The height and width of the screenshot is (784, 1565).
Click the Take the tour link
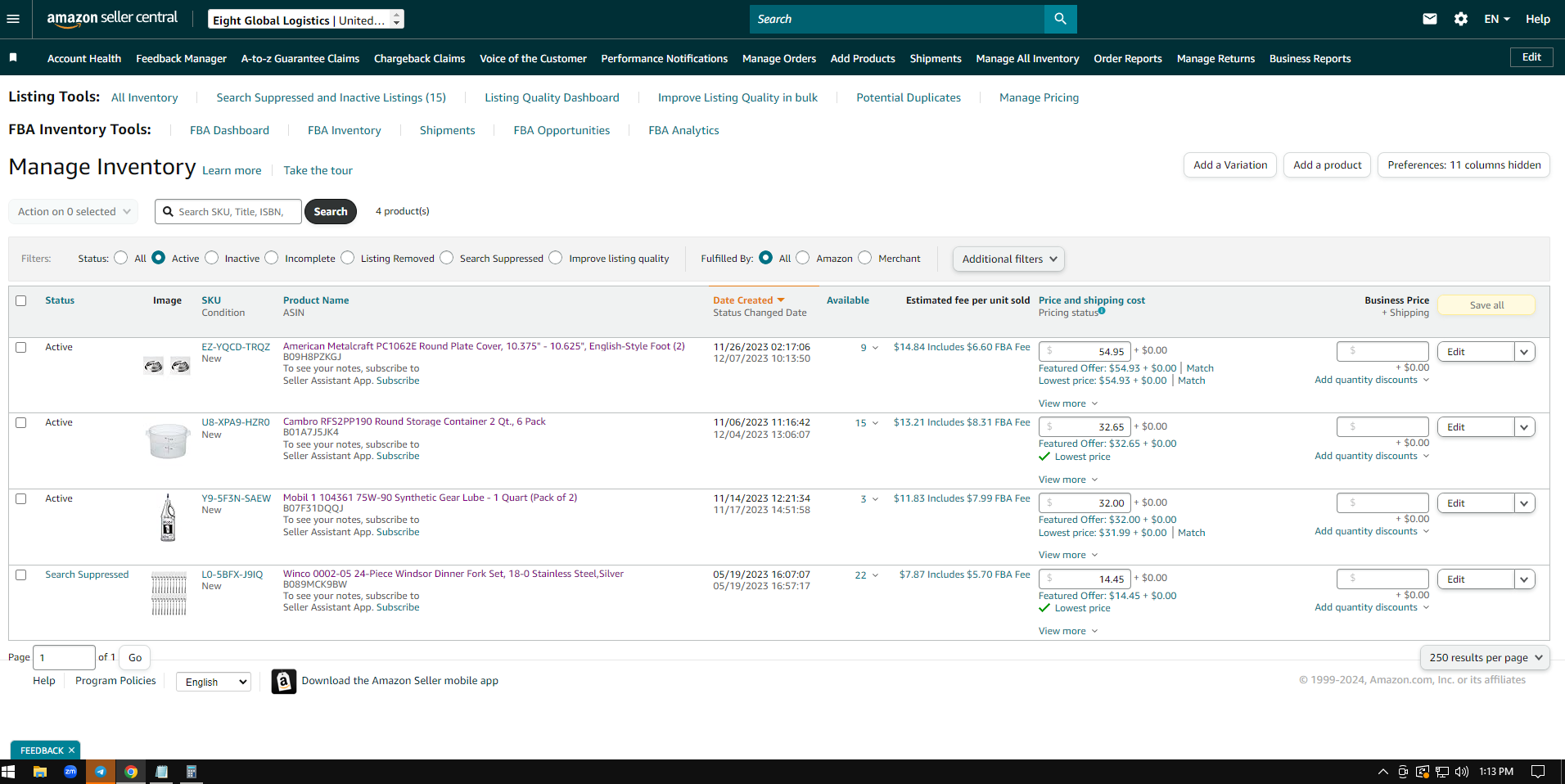pyautogui.click(x=318, y=170)
